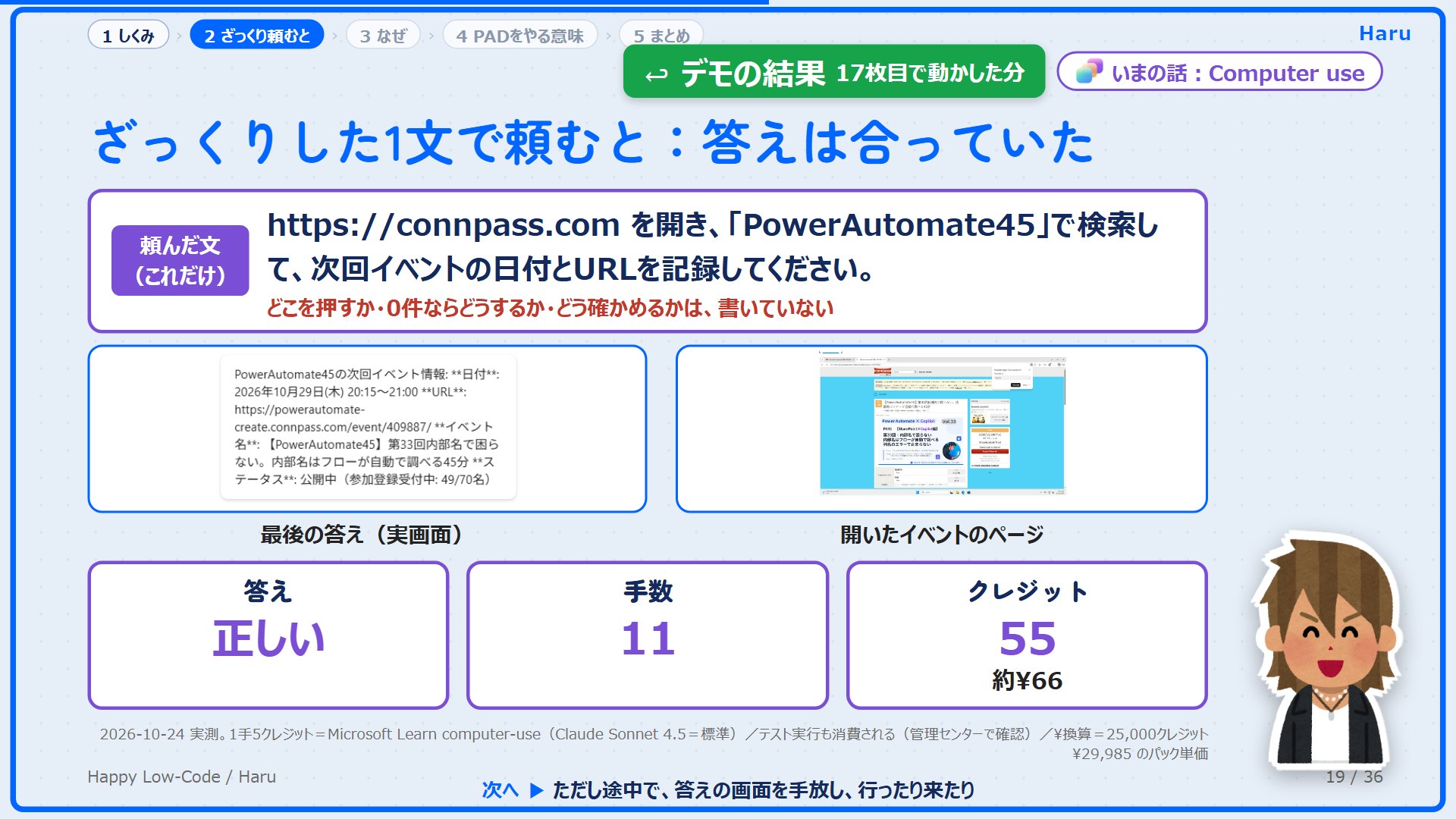Select the '答え 正しい' result card
The image size is (1456, 819).
(x=268, y=635)
